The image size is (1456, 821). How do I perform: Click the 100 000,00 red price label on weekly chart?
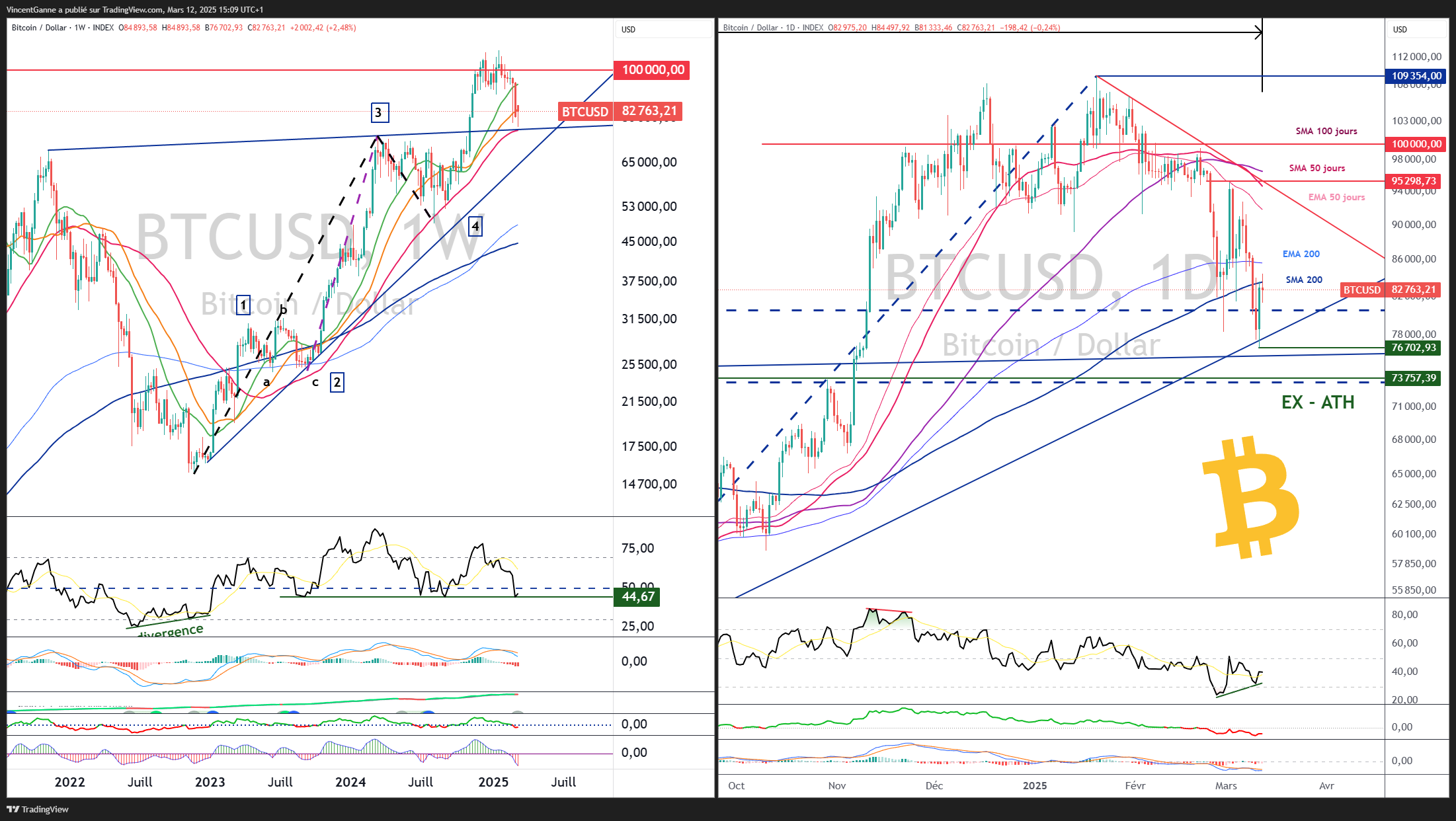pos(652,70)
